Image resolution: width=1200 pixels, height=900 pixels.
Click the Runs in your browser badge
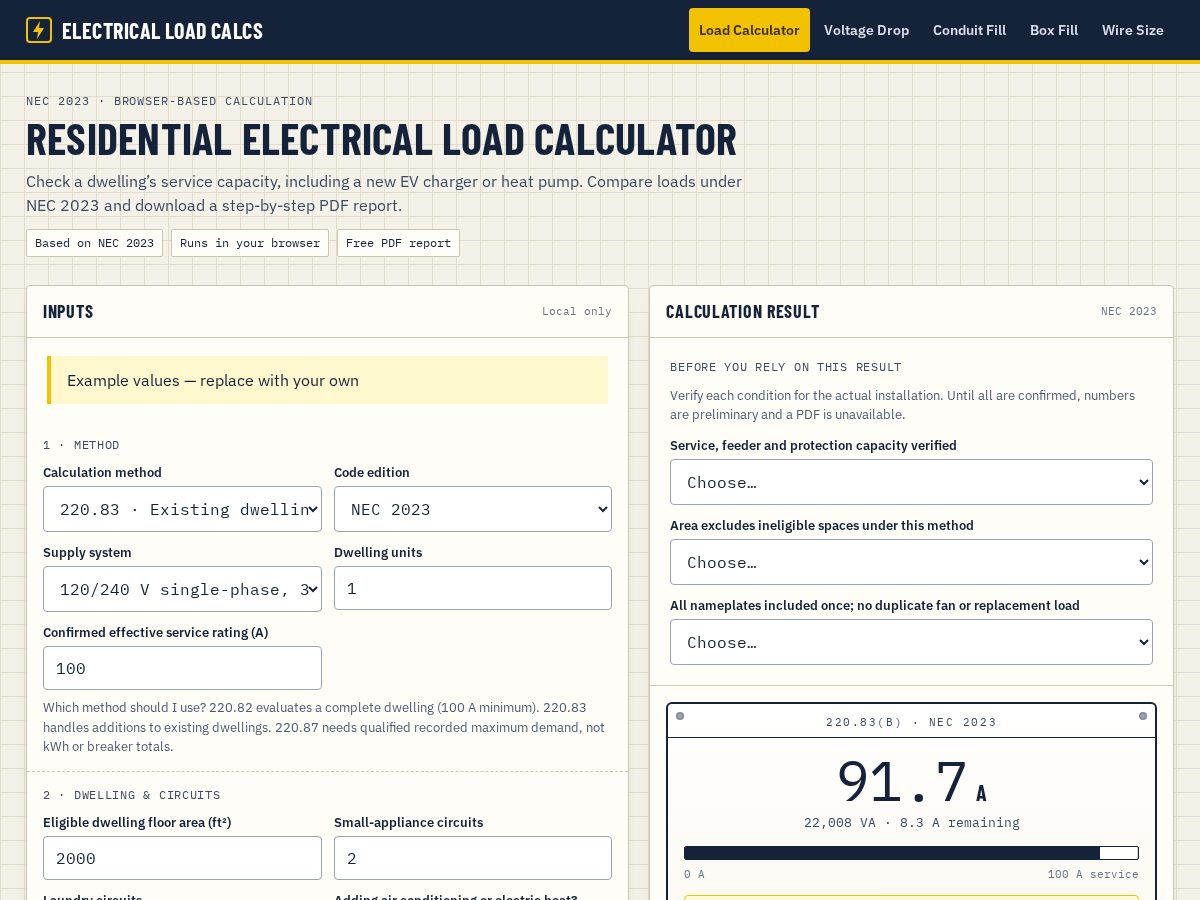(x=250, y=243)
